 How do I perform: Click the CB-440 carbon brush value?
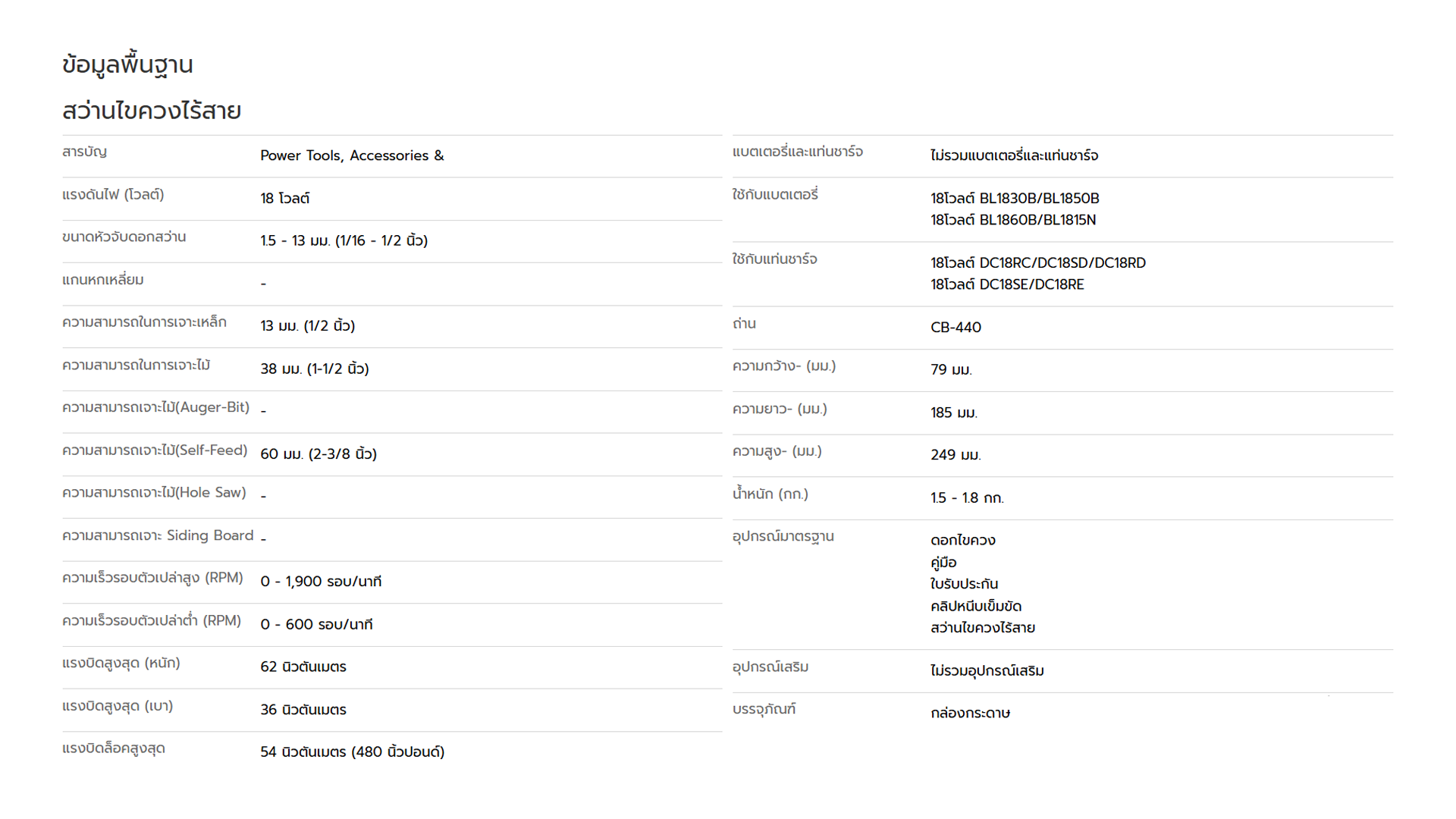[x=955, y=327]
